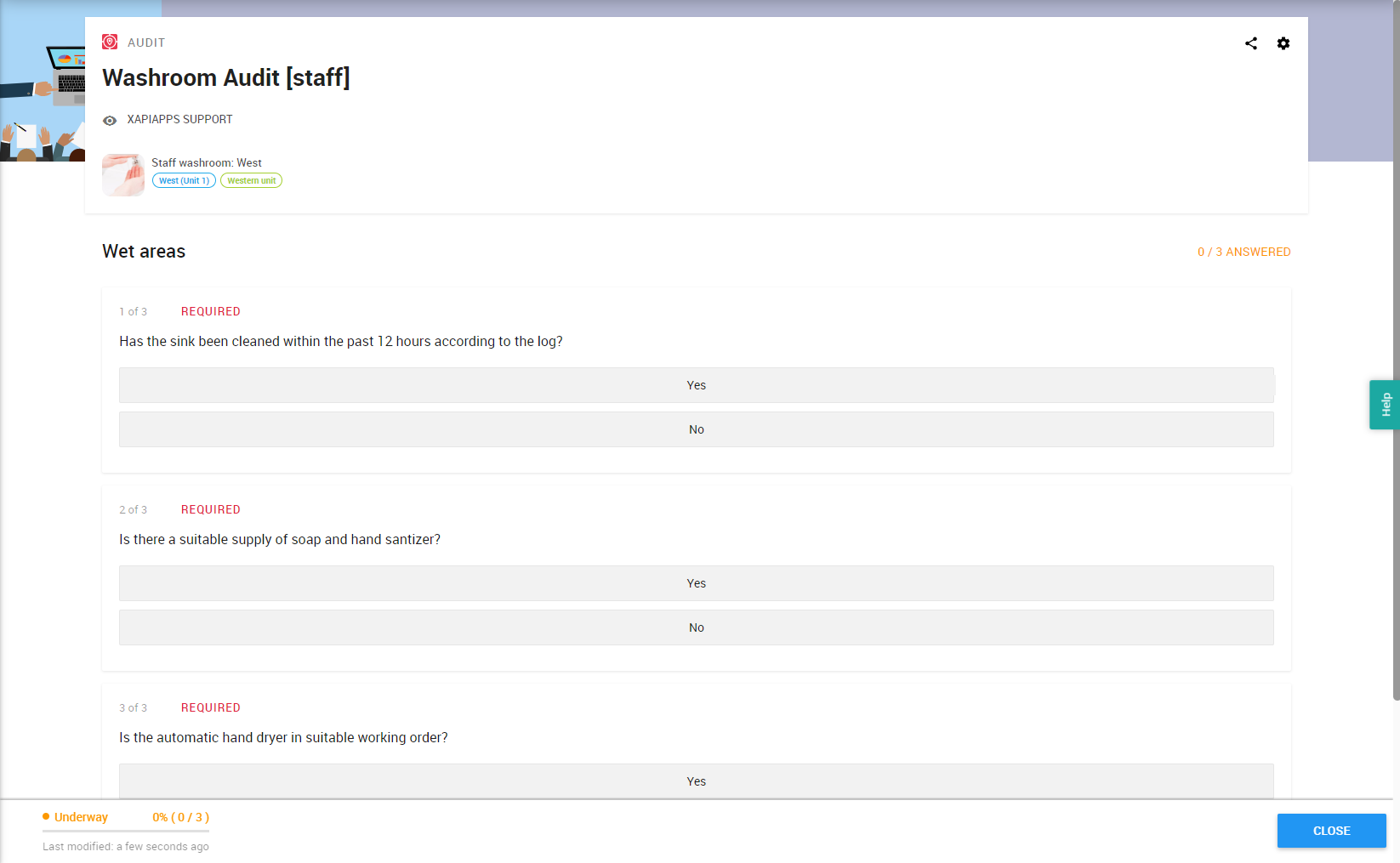
Task: Answer Yes for sink cleaned question
Action: (697, 385)
